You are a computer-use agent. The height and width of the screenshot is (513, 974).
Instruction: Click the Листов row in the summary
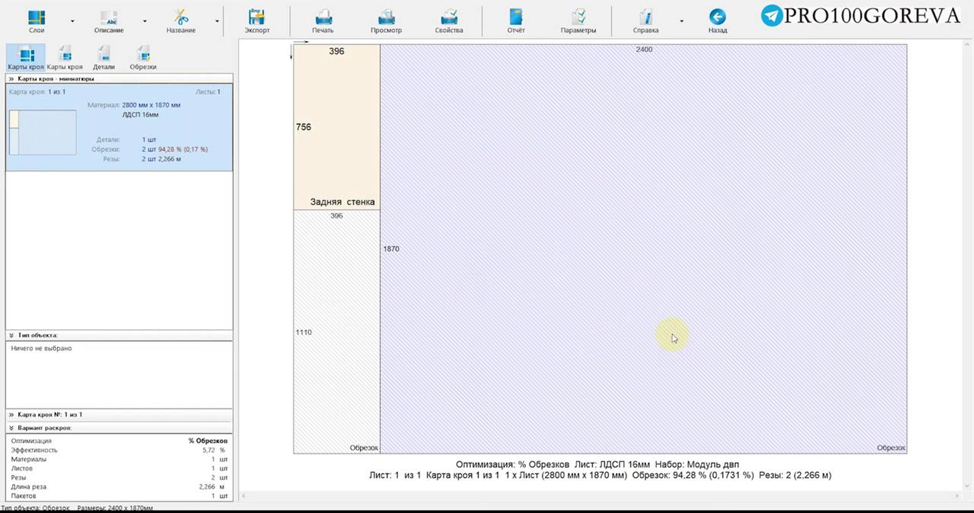(119, 468)
